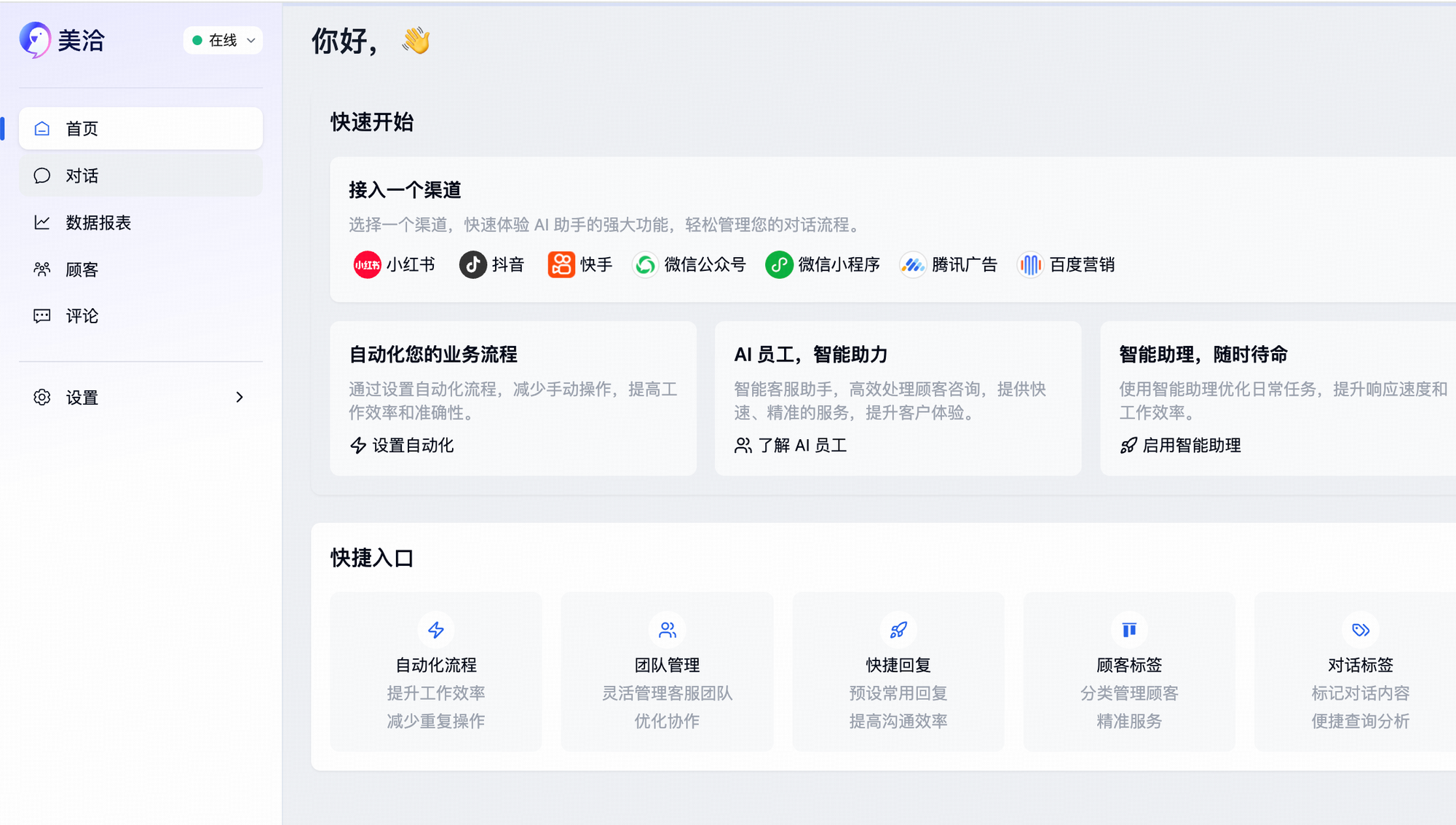Viewport: 1456px width, 825px height.
Task: Click the 美洽 logo icon
Action: (35, 40)
